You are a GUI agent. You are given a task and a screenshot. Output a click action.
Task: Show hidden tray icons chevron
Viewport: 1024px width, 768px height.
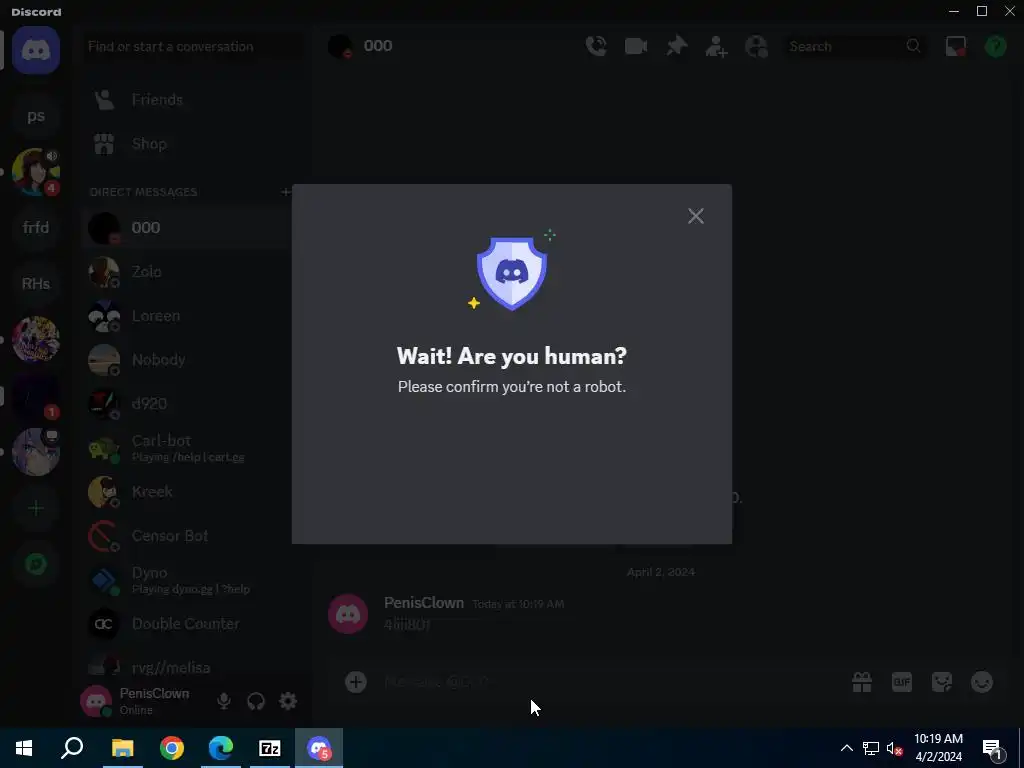pos(846,748)
